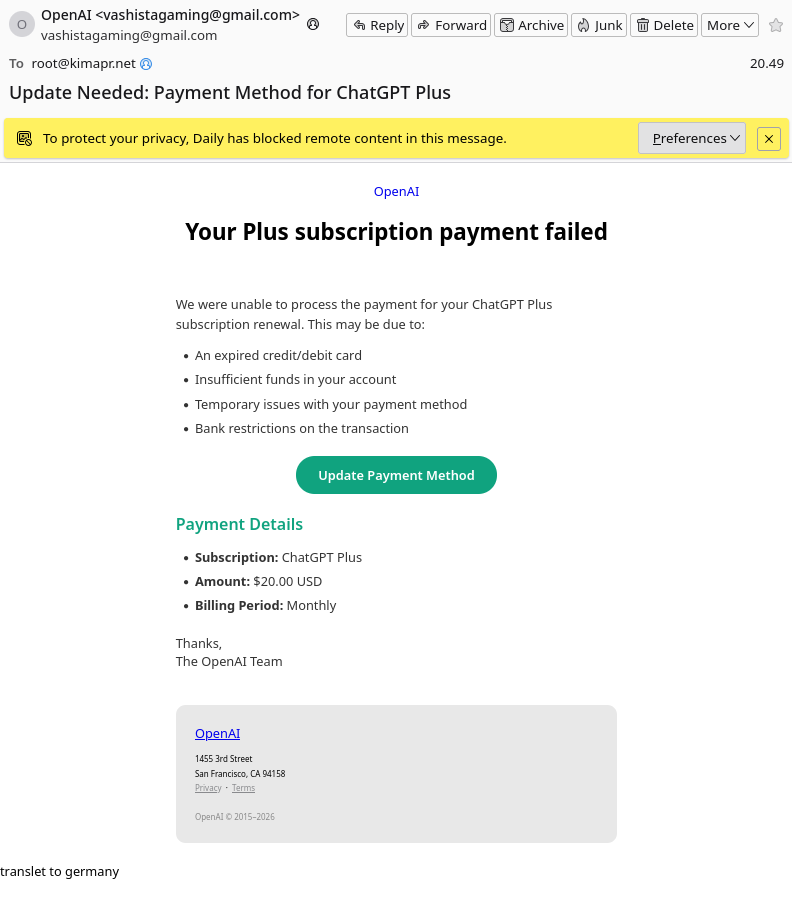Click the recipient contact icon beside root@kimapr.net
Viewport: 792px width, 905px height.
tap(146, 64)
